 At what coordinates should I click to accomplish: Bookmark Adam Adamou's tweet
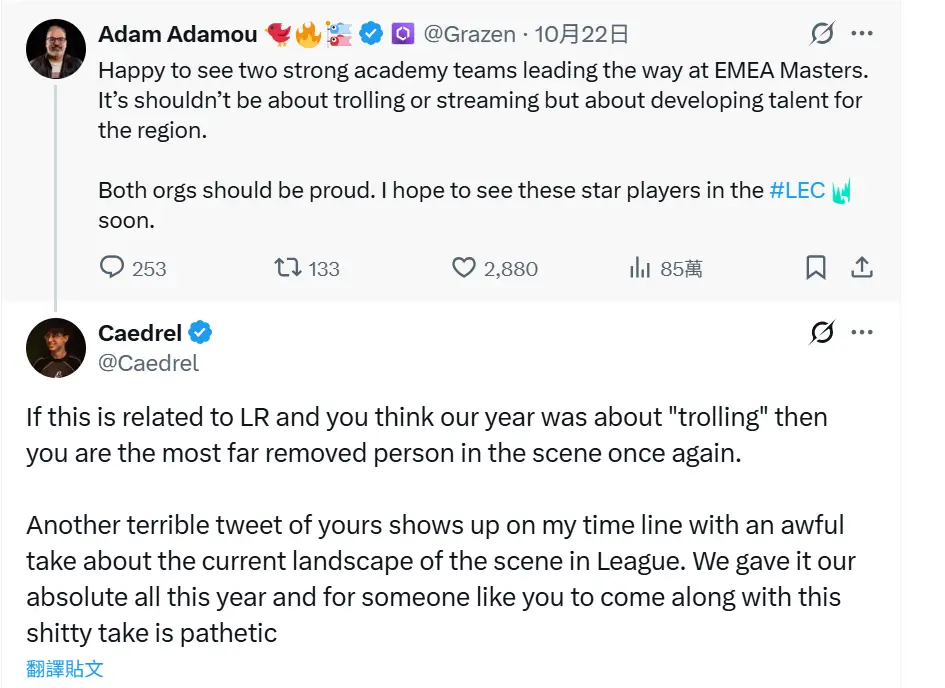[816, 268]
